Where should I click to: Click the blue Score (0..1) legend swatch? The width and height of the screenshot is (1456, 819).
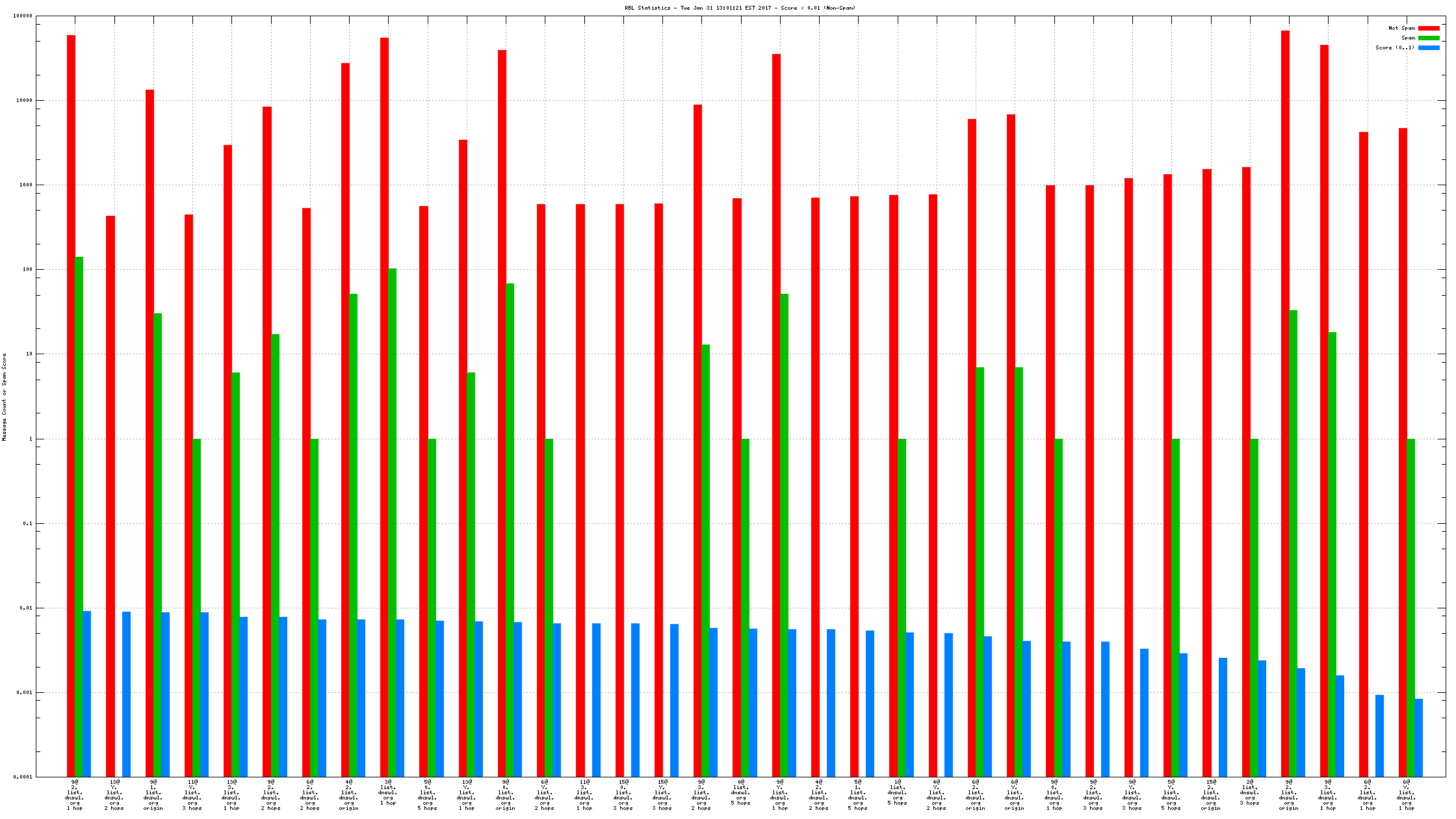pyautogui.click(x=1428, y=48)
